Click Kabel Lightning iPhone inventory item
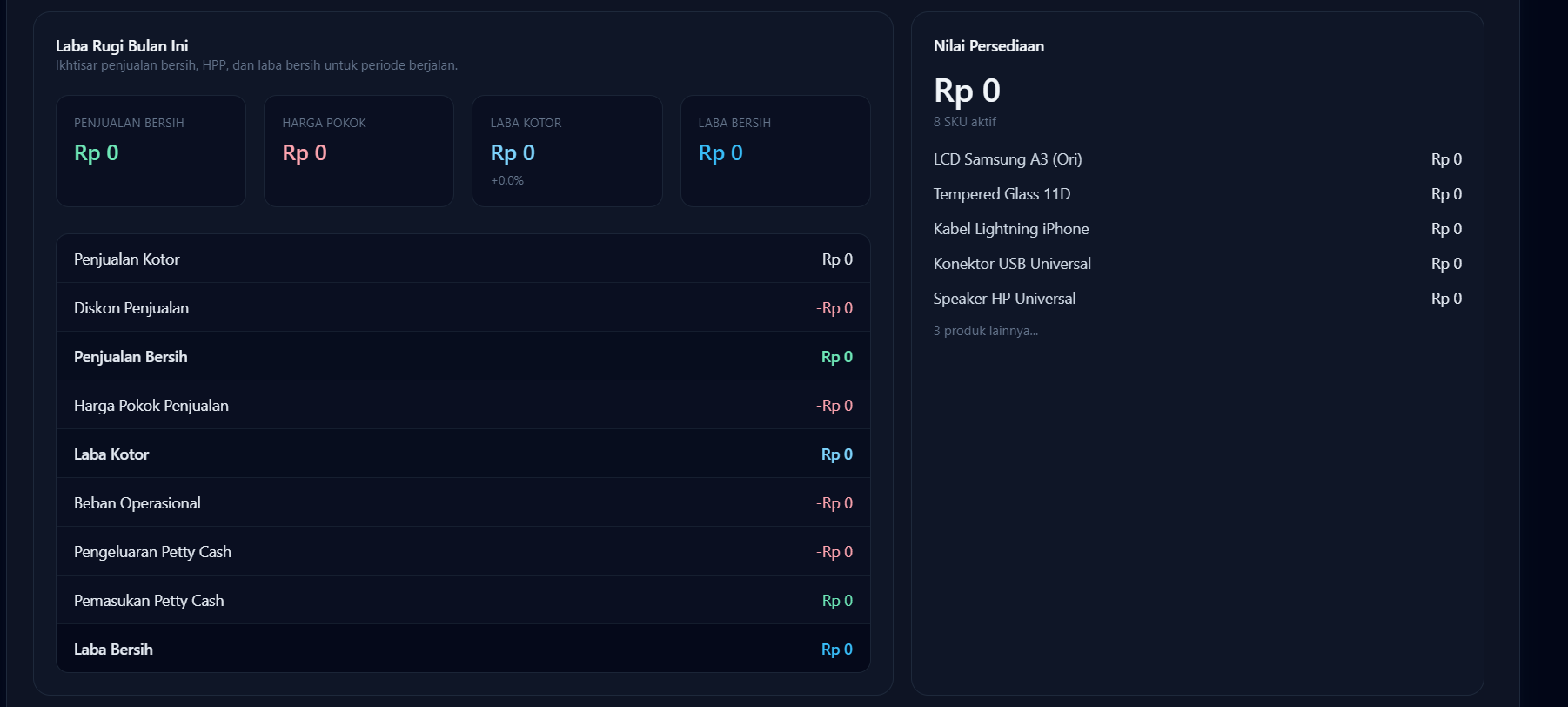 point(1011,229)
